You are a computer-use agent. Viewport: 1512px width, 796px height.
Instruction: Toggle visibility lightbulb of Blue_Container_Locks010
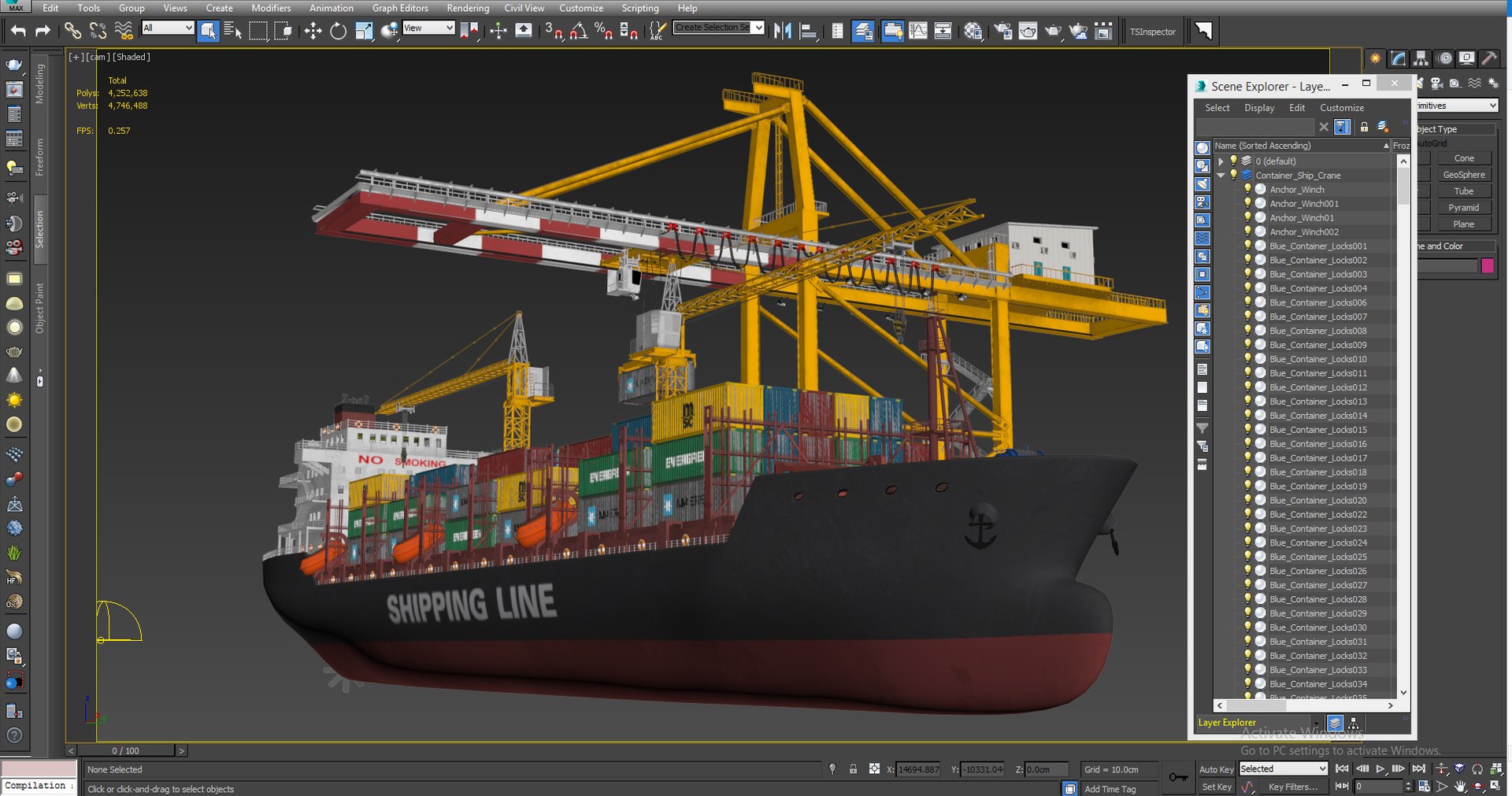click(x=1247, y=359)
